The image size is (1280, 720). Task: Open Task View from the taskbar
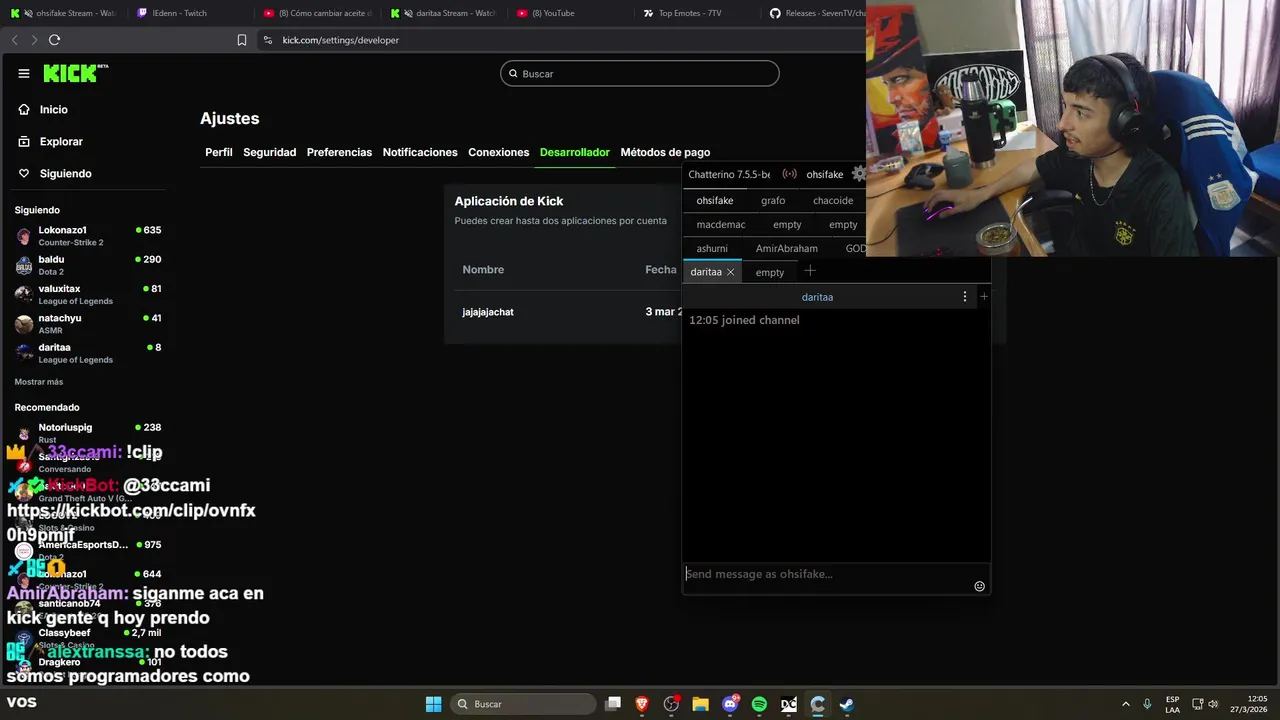click(x=613, y=704)
